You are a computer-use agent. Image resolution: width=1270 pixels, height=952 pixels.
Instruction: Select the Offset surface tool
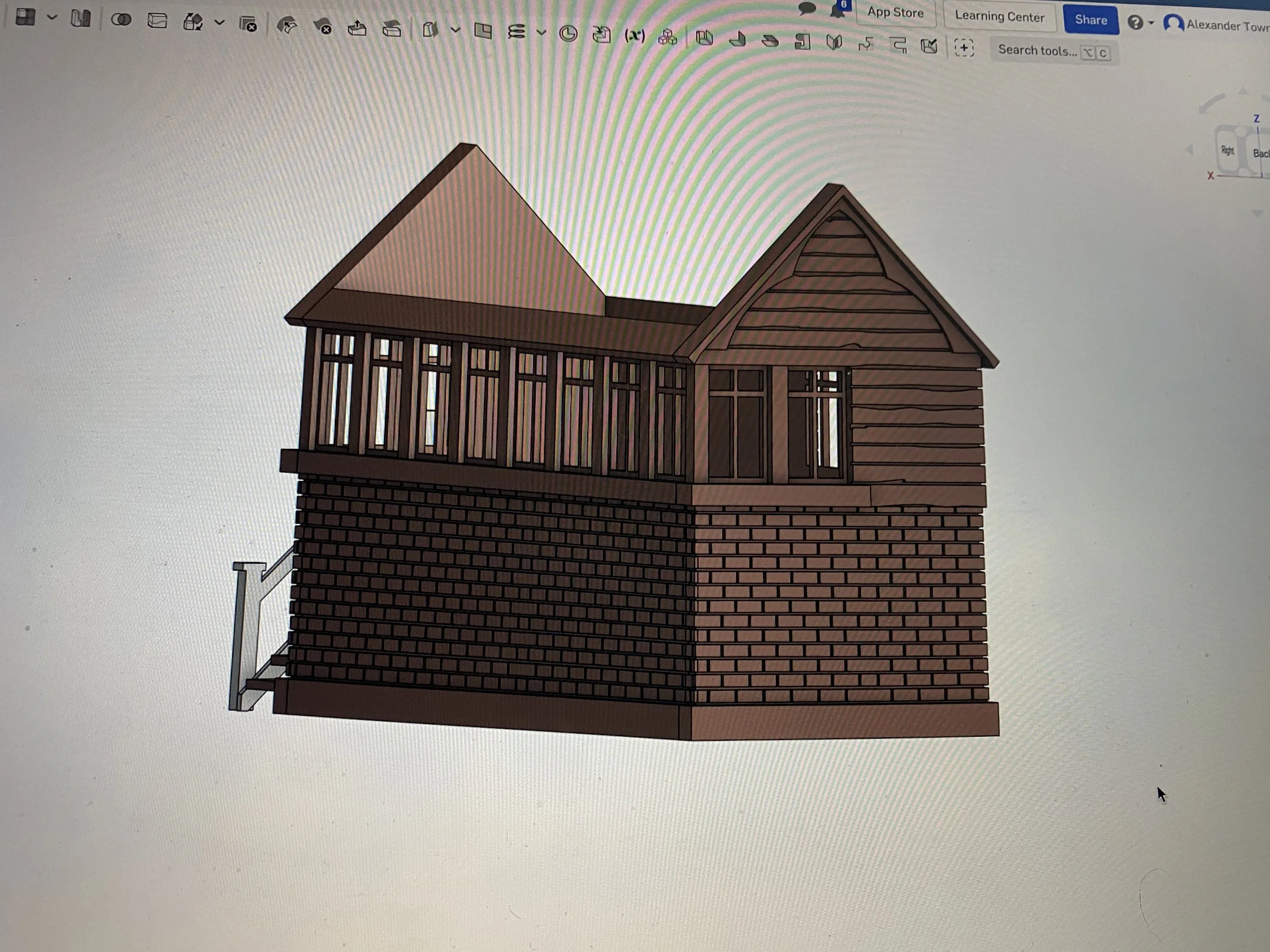(x=430, y=29)
